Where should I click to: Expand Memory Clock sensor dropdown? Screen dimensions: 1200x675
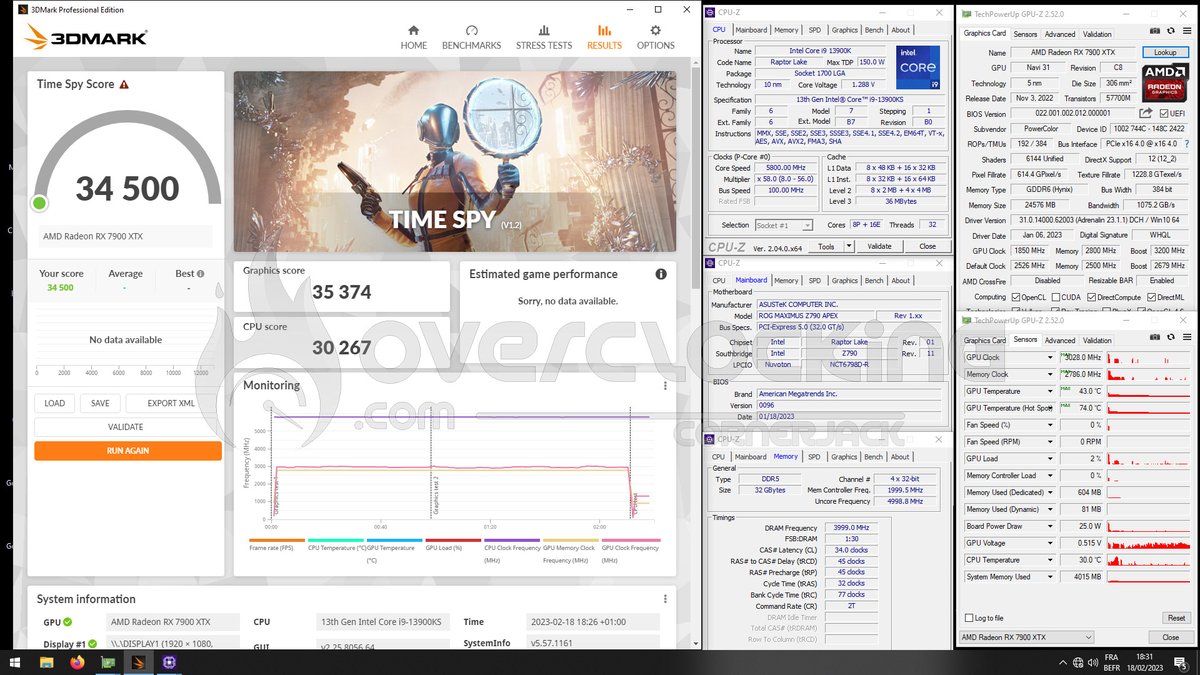[1049, 374]
